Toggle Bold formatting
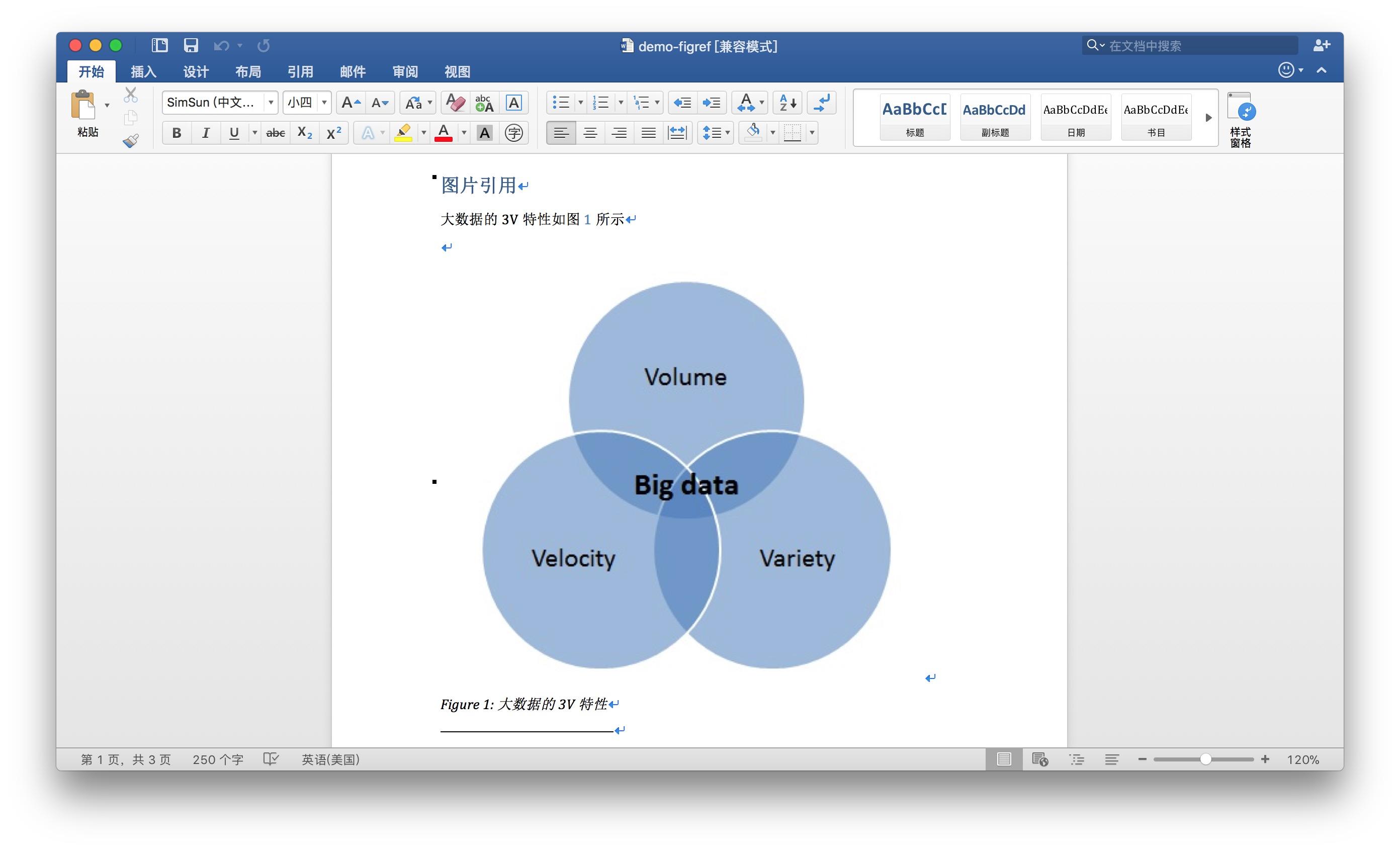 177,133
